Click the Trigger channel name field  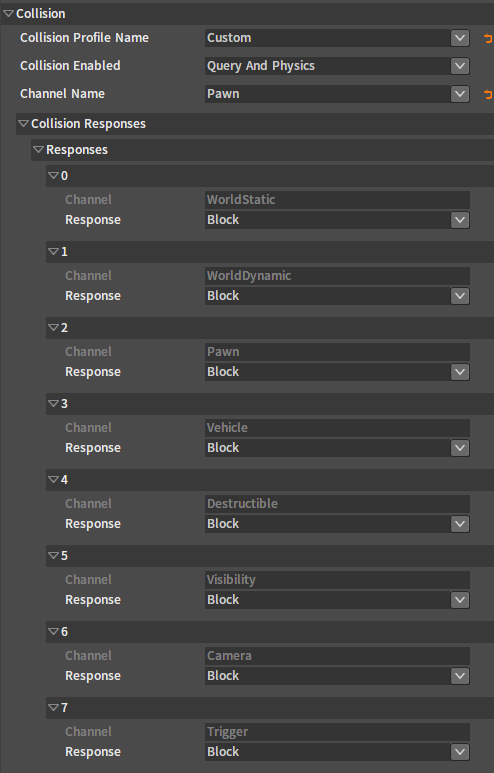[x=337, y=732]
